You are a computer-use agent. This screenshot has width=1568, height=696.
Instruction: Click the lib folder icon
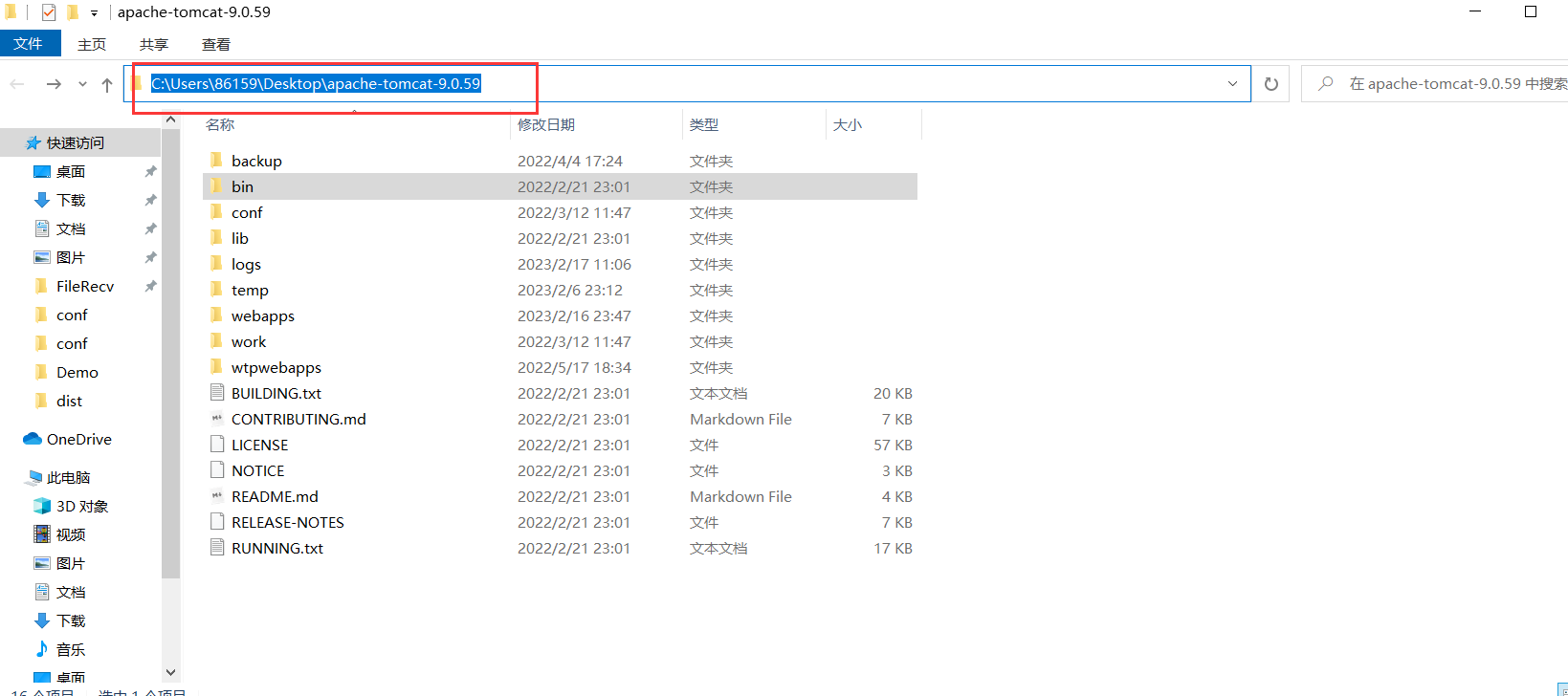pyautogui.click(x=216, y=238)
